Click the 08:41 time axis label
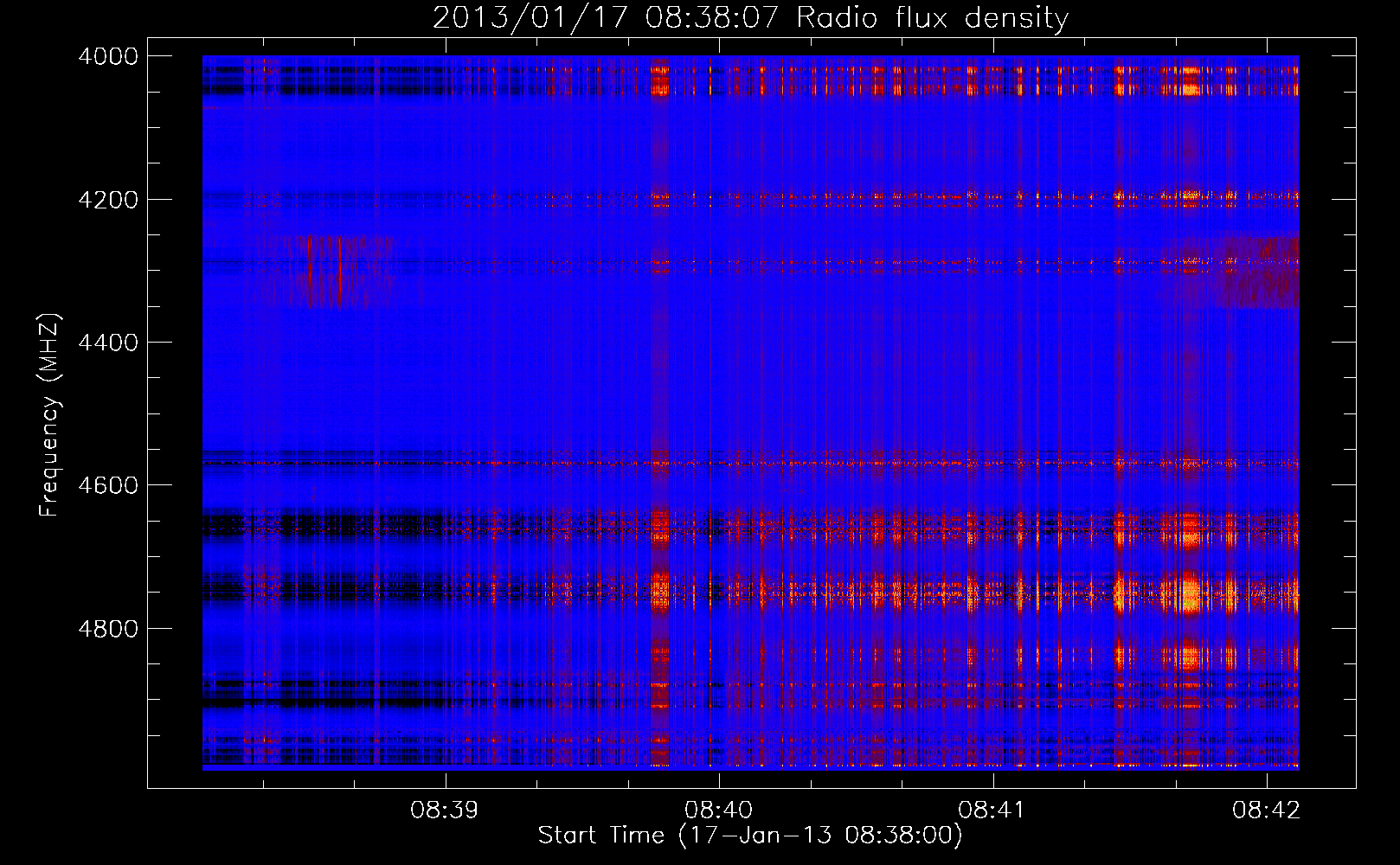 [992, 811]
